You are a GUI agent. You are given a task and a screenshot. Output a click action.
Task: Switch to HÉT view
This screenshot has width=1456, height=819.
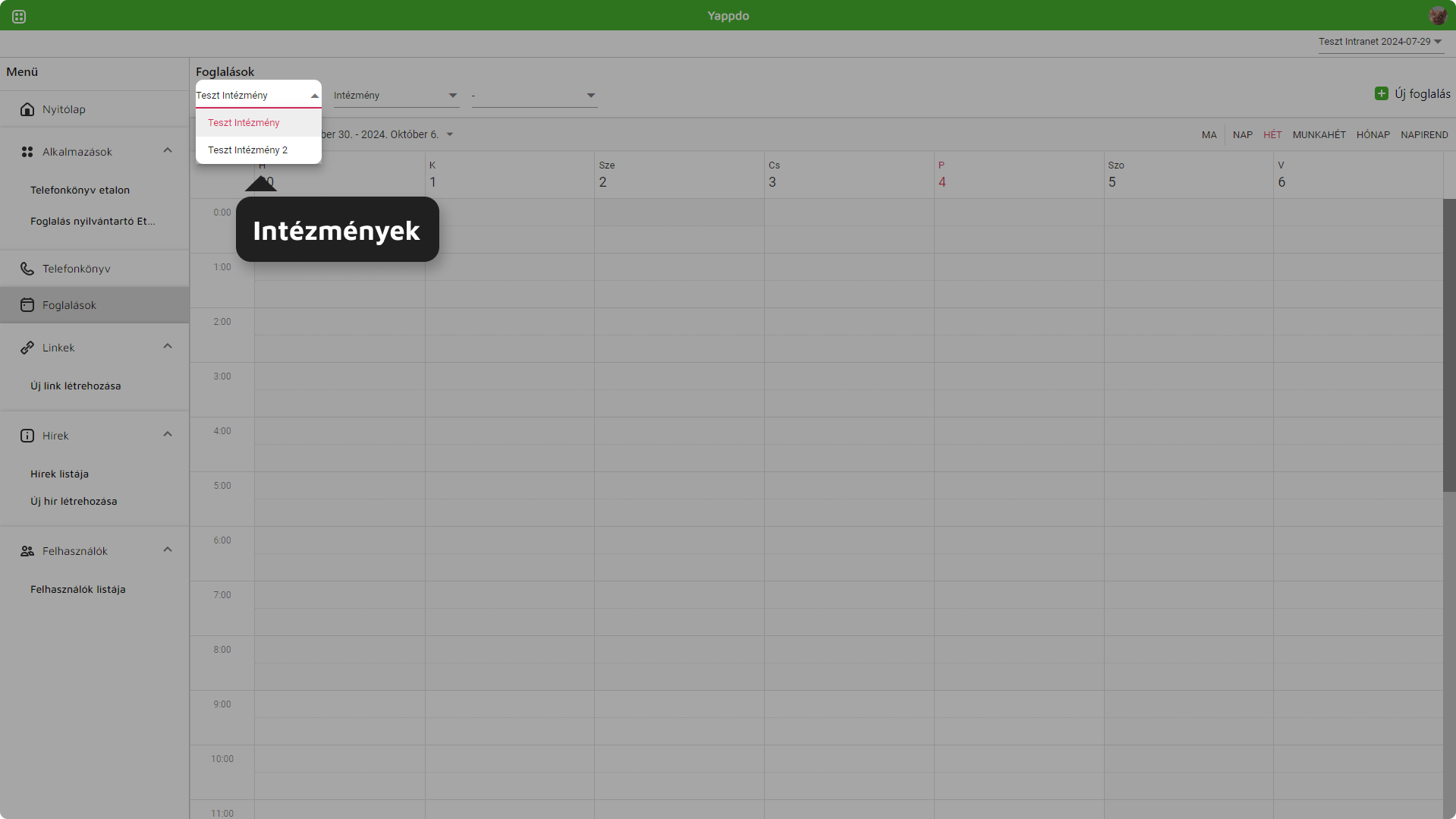pyautogui.click(x=1272, y=135)
